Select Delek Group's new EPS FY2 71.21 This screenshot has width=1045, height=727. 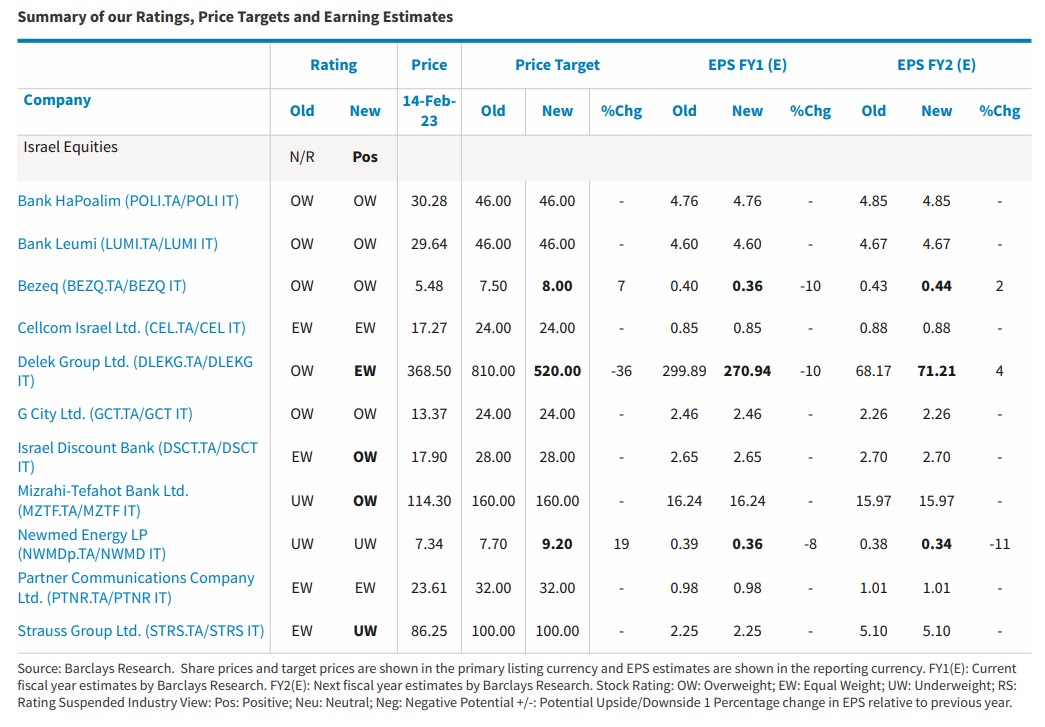click(936, 371)
